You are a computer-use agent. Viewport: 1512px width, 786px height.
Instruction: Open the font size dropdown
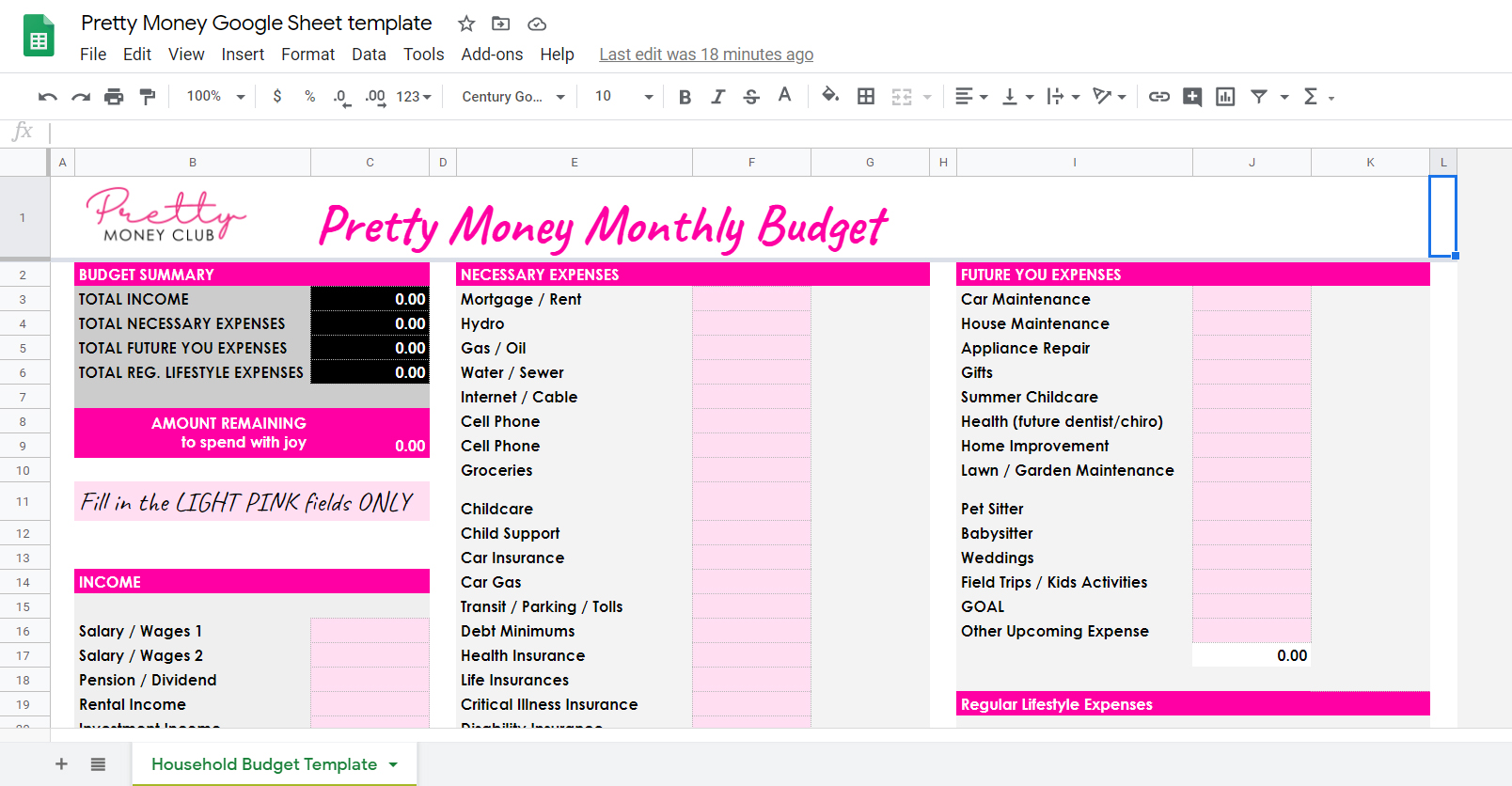pos(622,97)
